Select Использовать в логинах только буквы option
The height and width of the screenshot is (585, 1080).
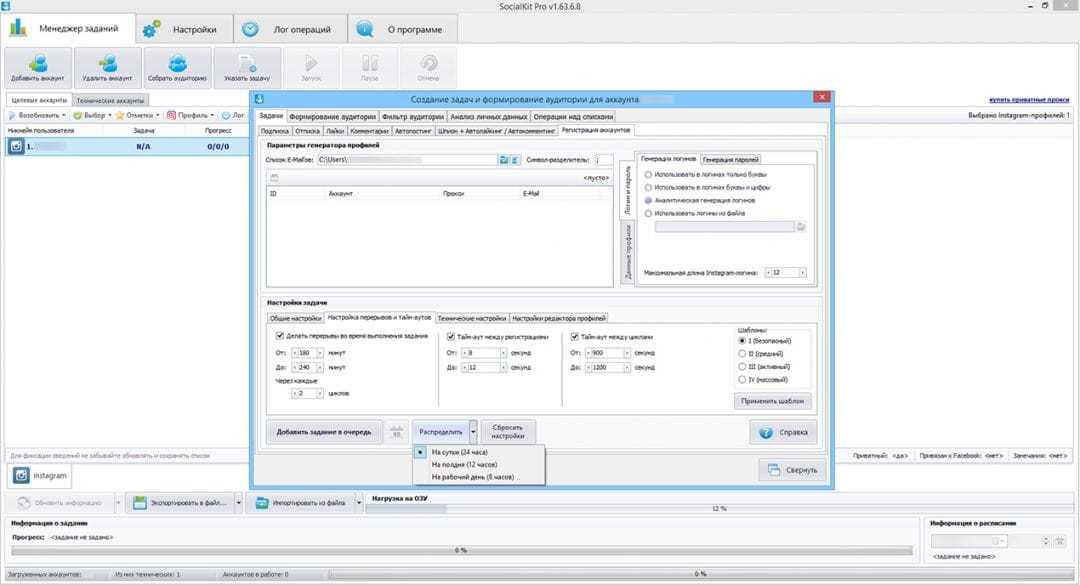tap(649, 174)
